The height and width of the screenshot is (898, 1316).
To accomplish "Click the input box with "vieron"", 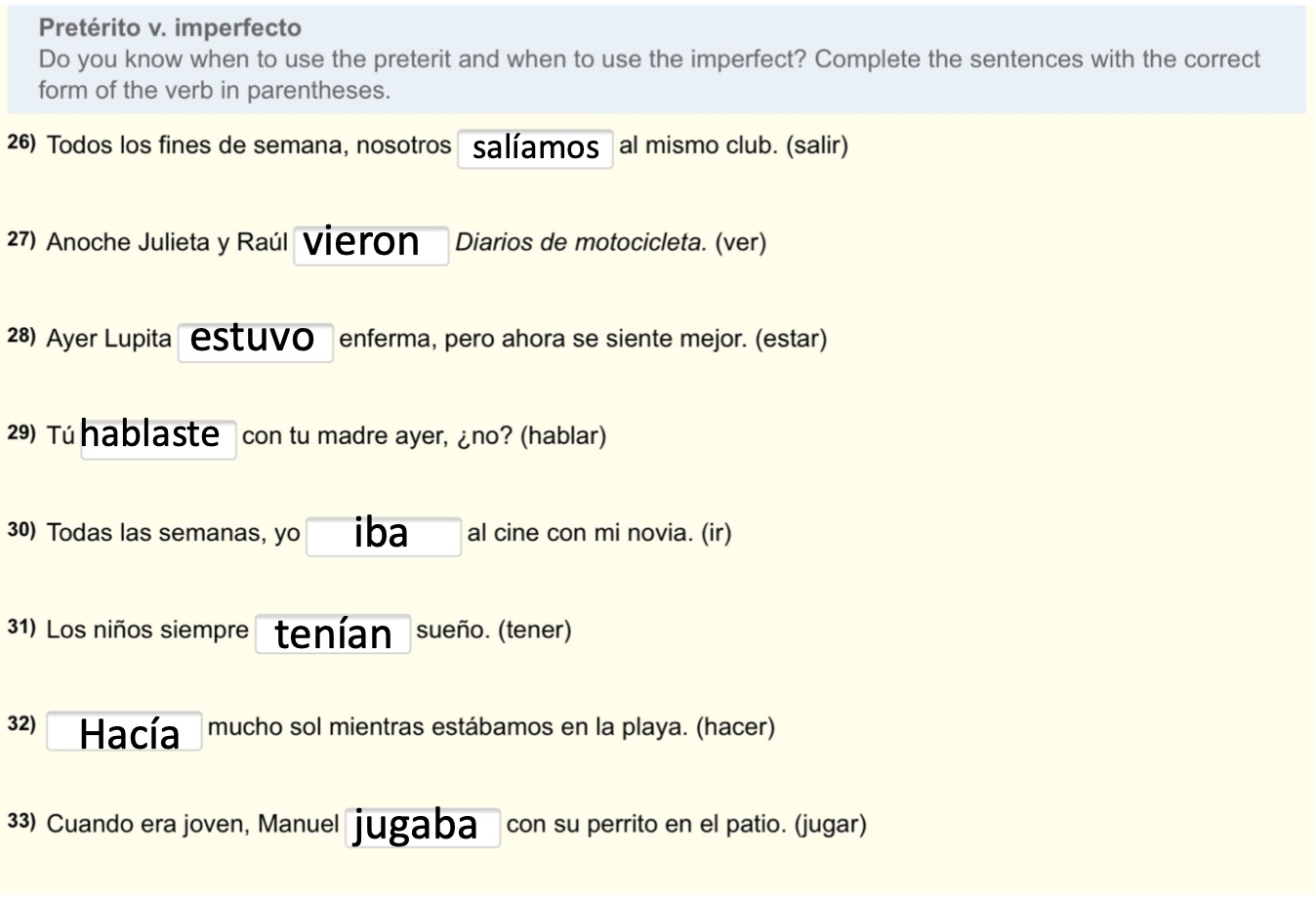I will tap(371, 245).
